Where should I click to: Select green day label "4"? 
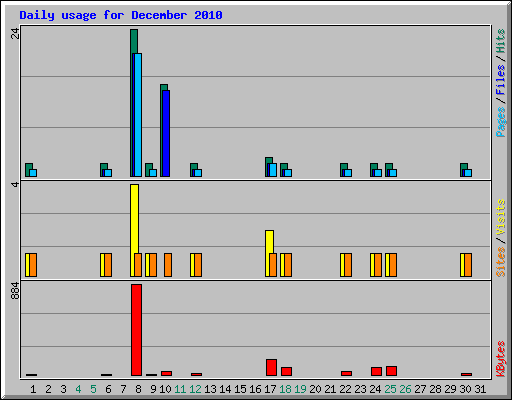pos(78,389)
